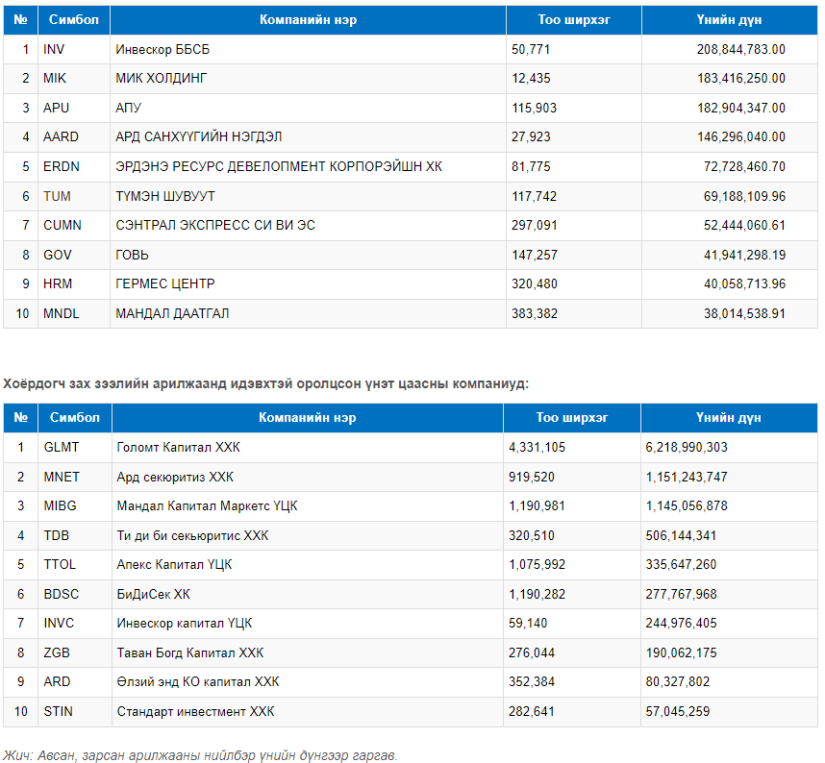Image resolution: width=825 pixels, height=763 pixels.
Task: Select the amount "506,144,341"
Action: 681,536
